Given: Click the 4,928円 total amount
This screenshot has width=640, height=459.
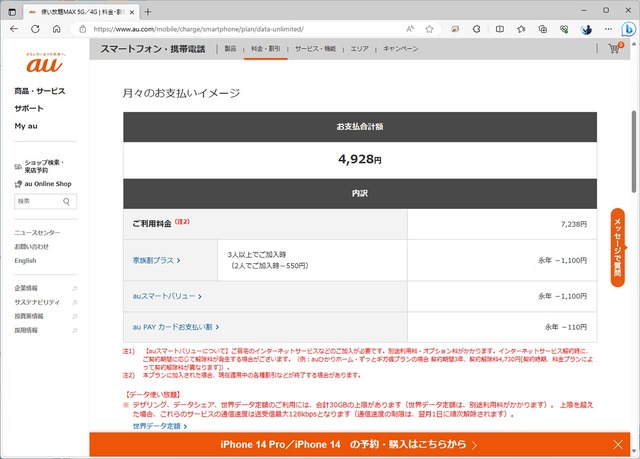Looking at the screenshot, I should [360, 159].
